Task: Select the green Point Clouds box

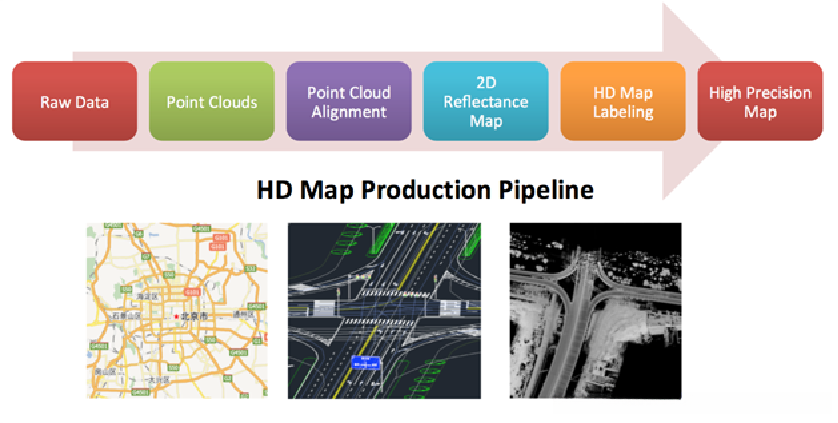Action: [x=212, y=101]
